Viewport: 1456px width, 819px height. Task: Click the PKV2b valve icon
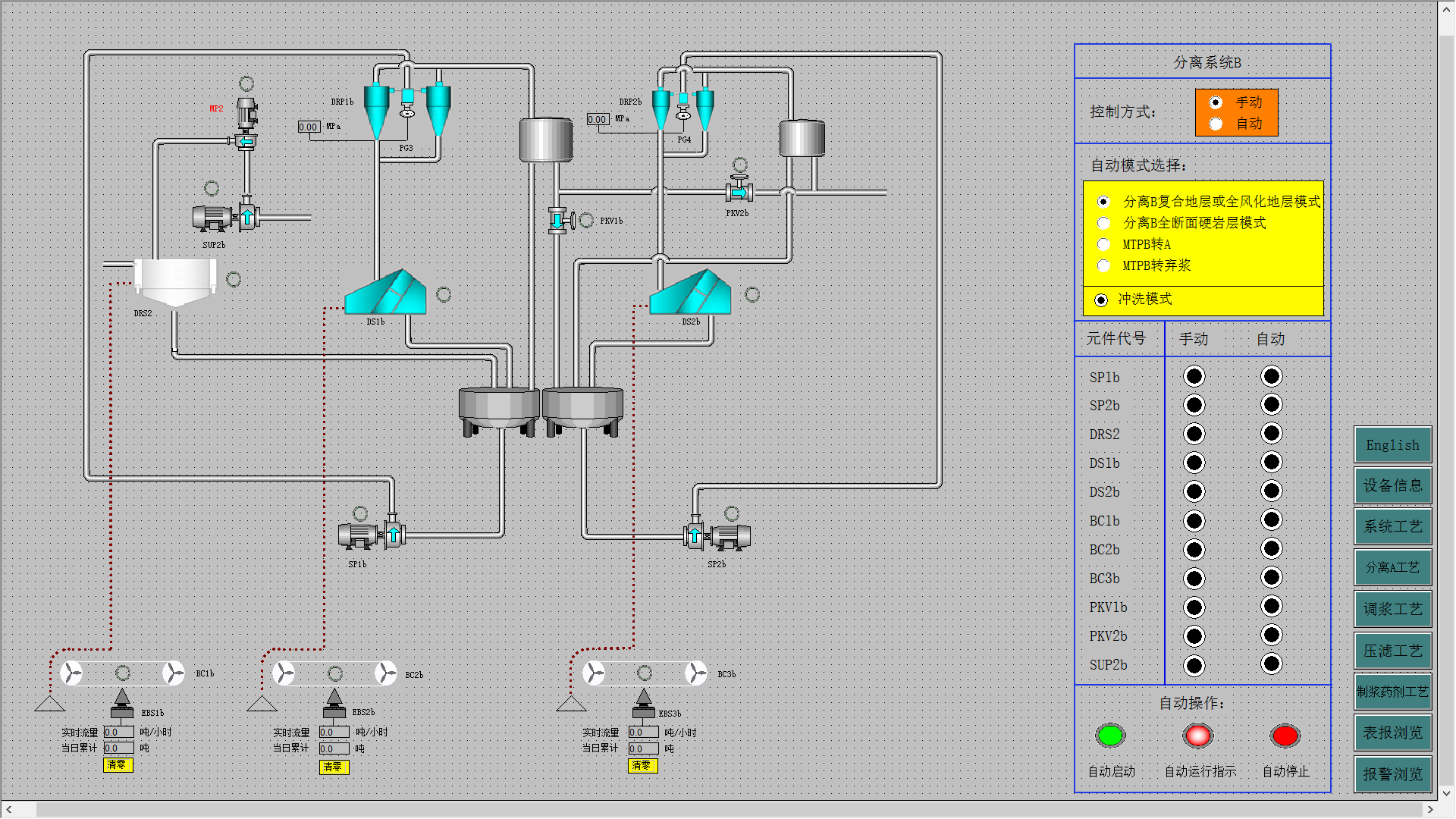[x=739, y=192]
